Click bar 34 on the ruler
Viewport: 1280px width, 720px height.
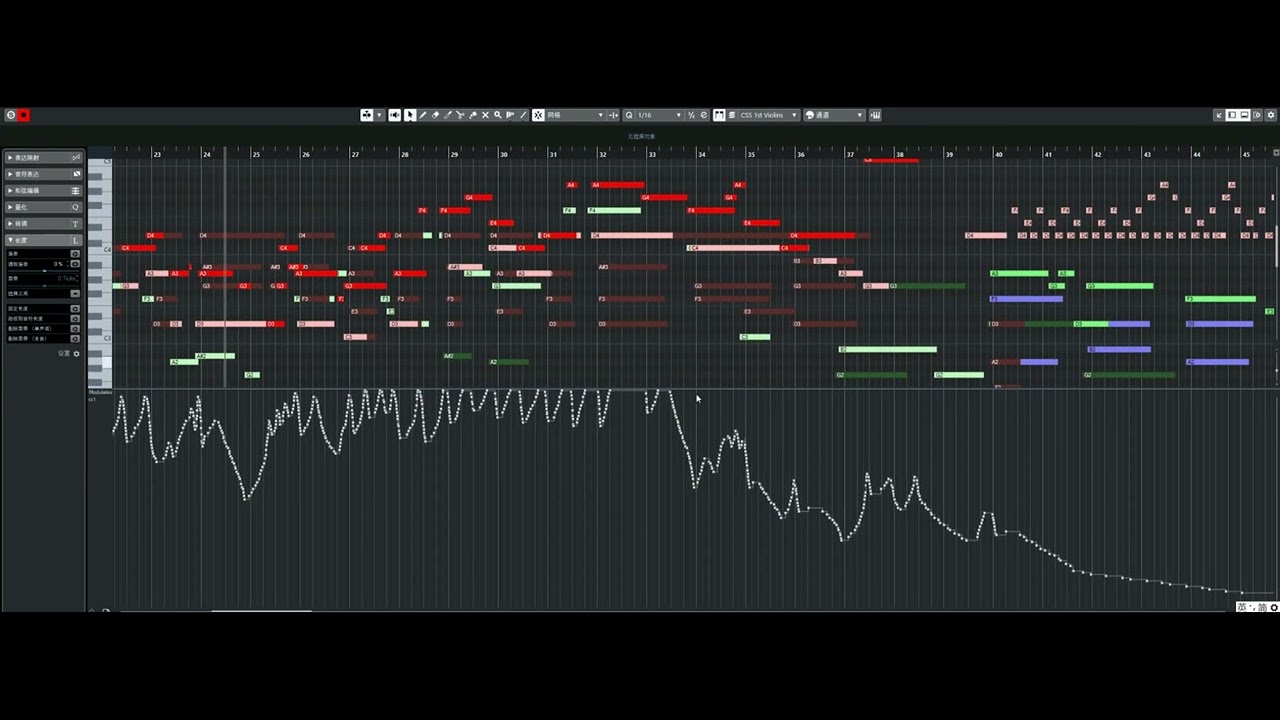click(702, 154)
